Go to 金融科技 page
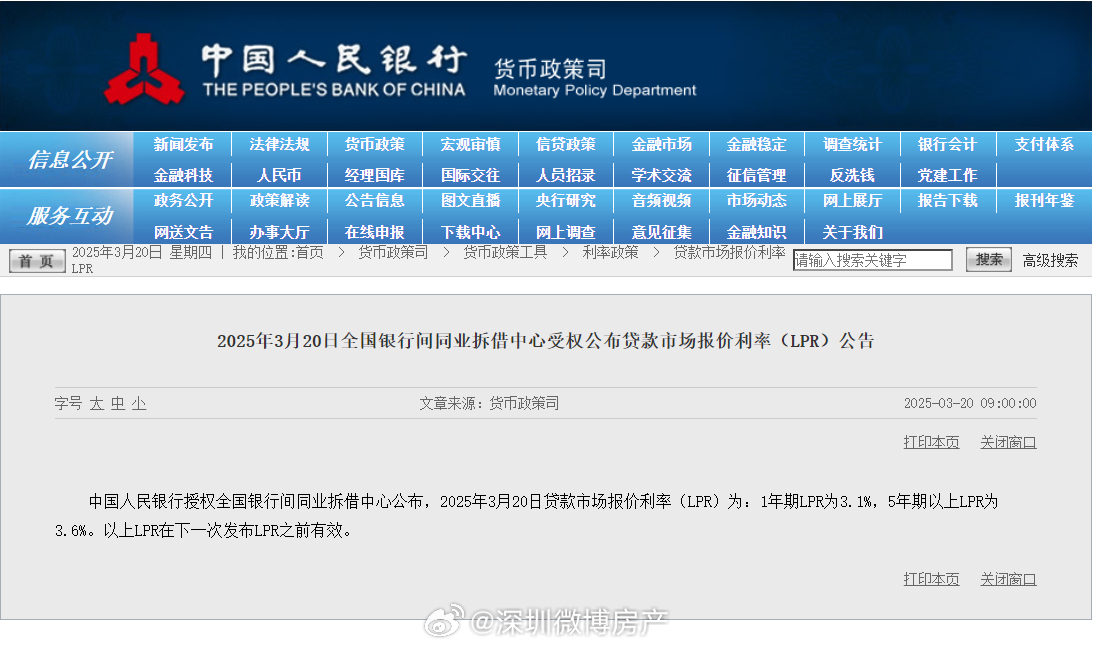Image resolution: width=1095 pixels, height=648 pixels. [x=183, y=175]
